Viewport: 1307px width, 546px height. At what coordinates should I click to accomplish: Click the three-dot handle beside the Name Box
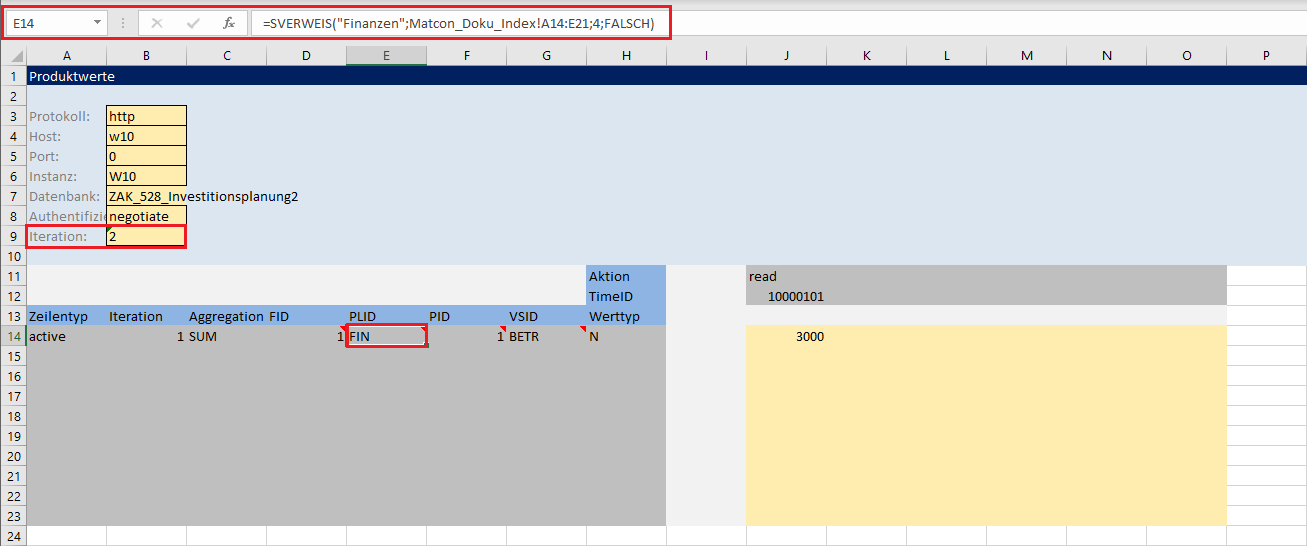(x=123, y=23)
